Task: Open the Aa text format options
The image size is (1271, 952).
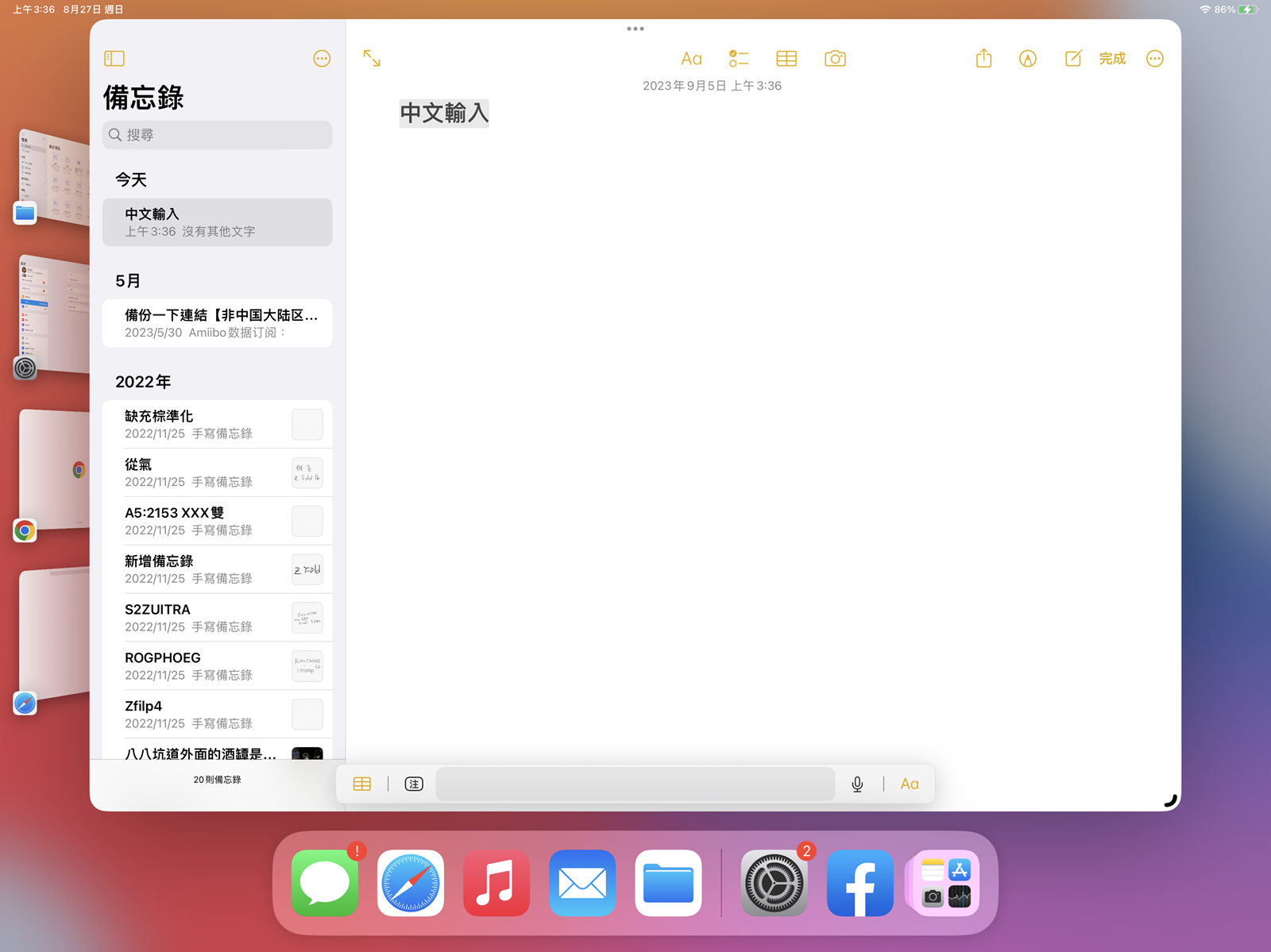Action: (691, 59)
